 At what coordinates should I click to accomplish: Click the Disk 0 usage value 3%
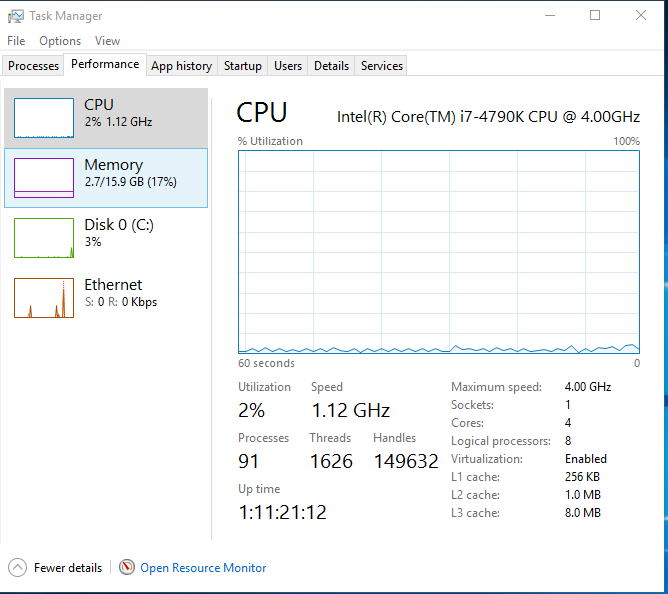pyautogui.click(x=93, y=242)
